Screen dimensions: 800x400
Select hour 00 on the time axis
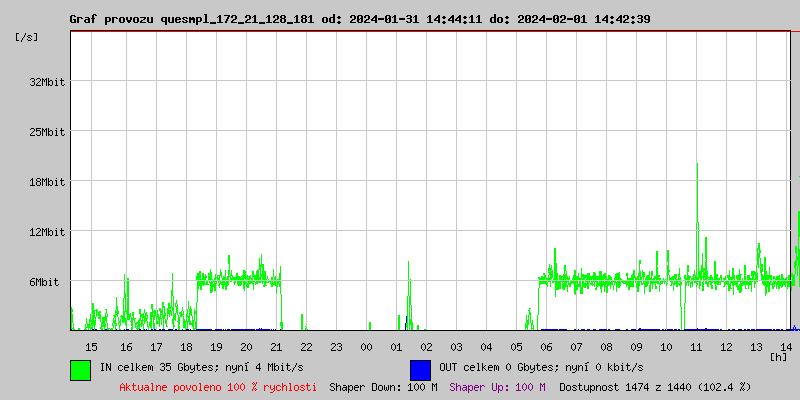click(x=366, y=346)
